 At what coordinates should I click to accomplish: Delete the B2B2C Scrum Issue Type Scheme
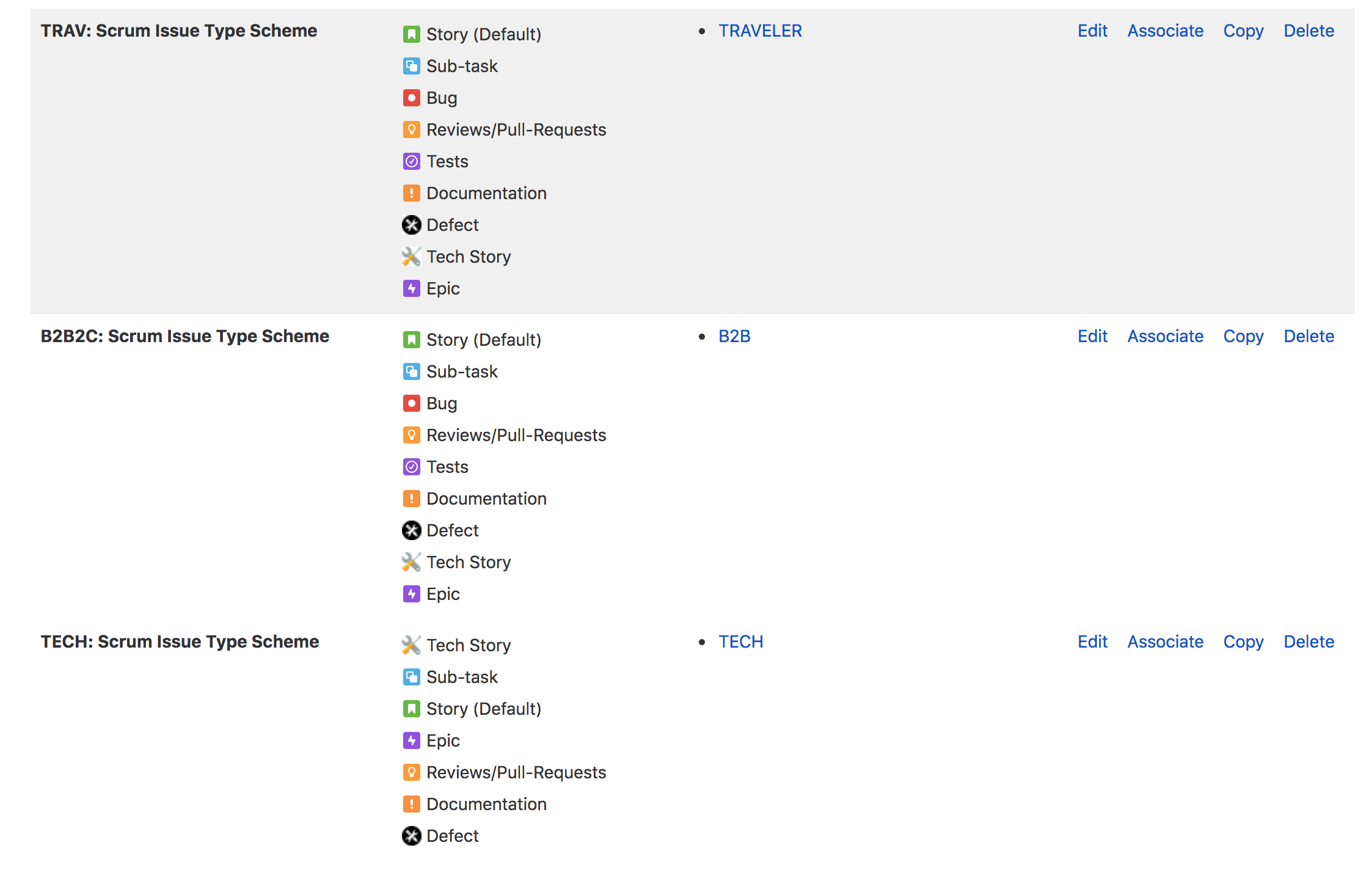(1308, 336)
